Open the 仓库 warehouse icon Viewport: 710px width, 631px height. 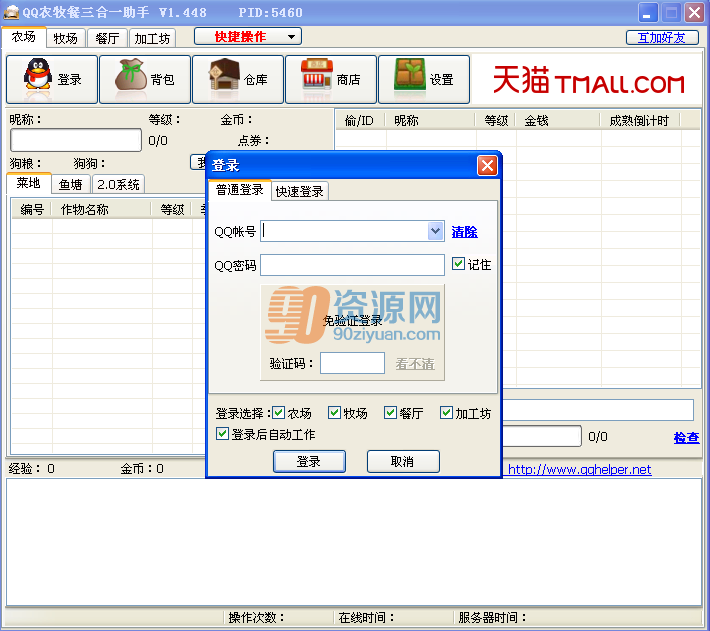click(238, 79)
